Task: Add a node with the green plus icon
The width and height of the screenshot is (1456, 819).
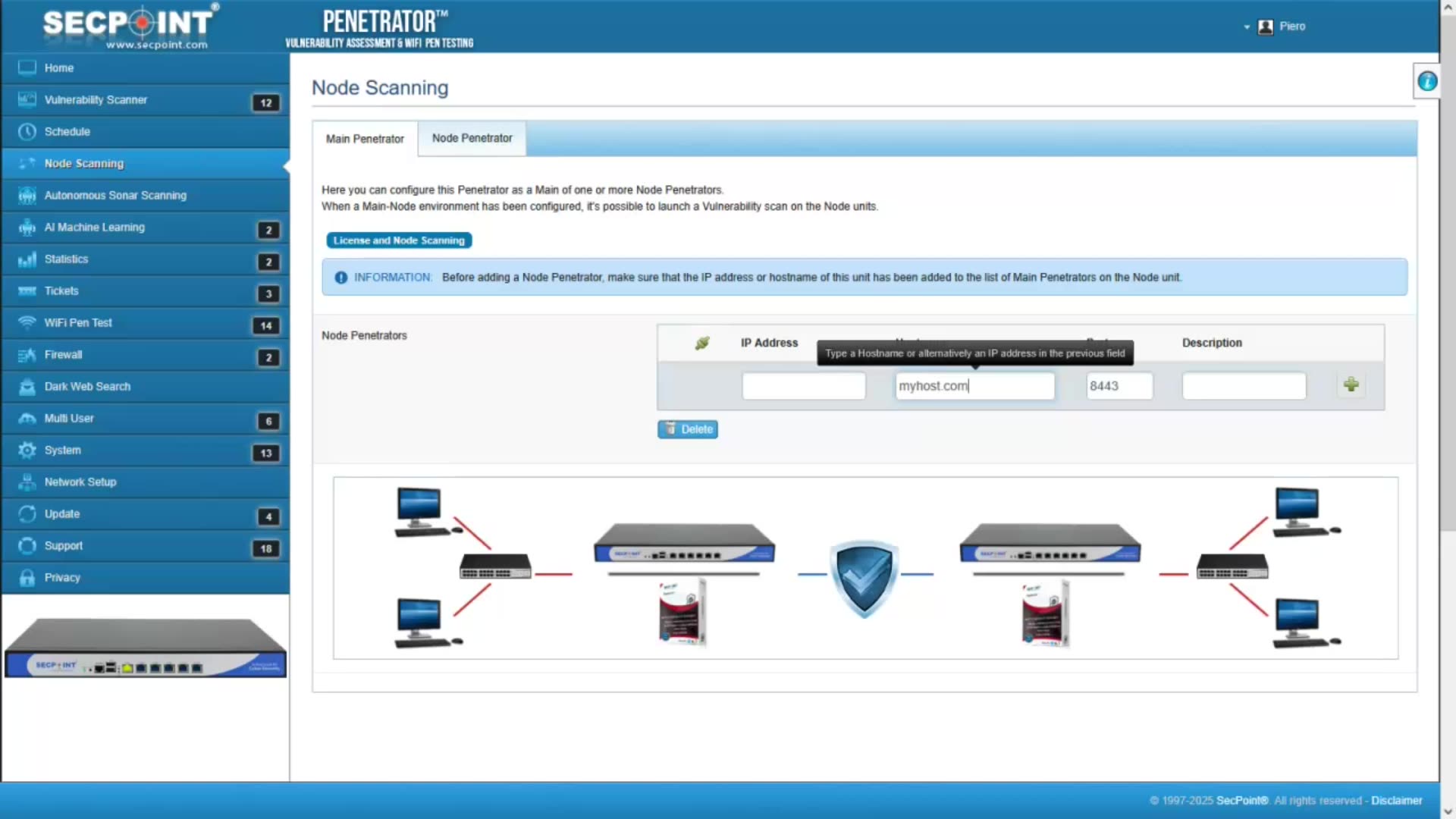Action: [x=1351, y=385]
